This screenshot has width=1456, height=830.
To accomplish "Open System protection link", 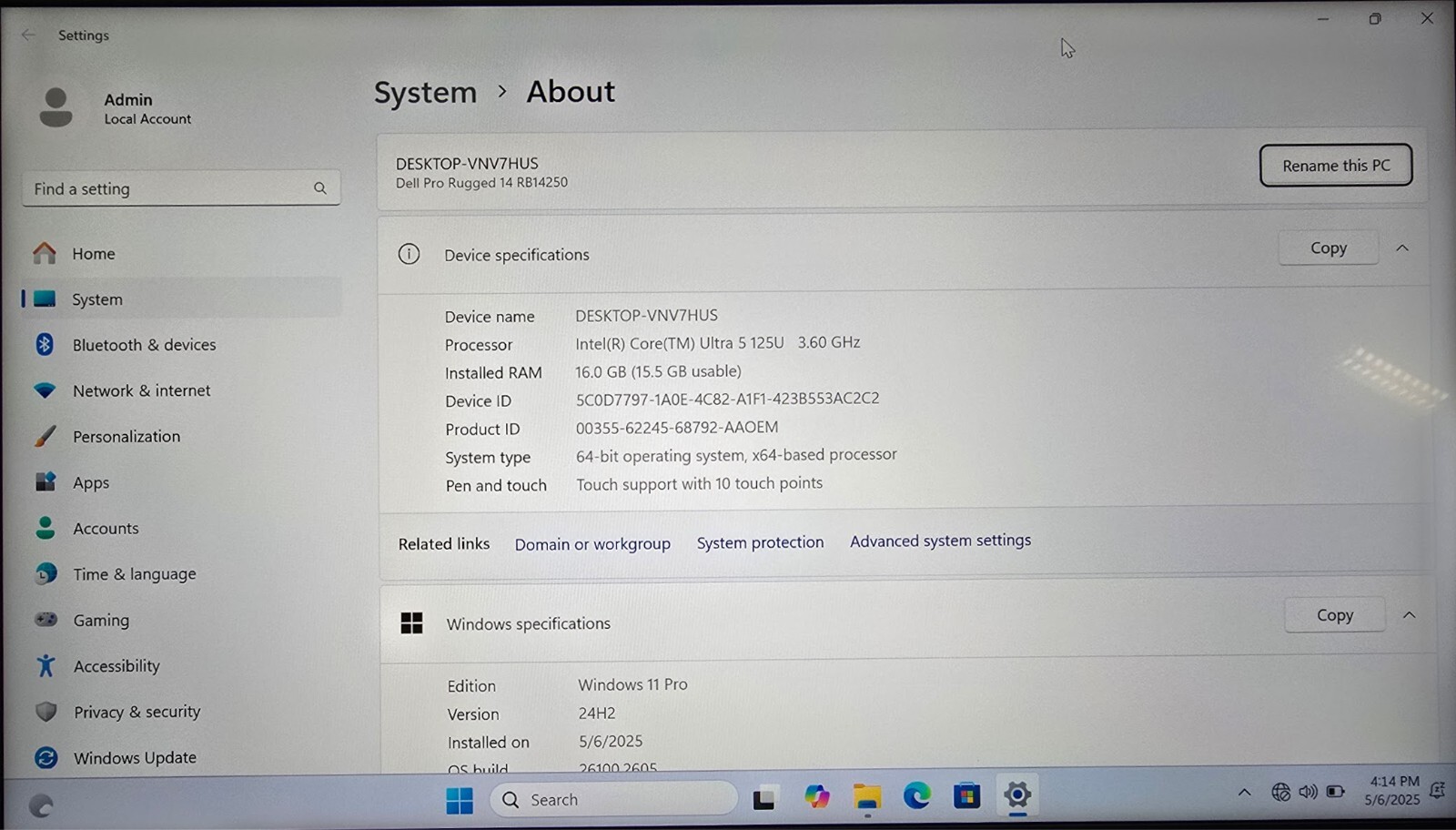I will tap(760, 542).
